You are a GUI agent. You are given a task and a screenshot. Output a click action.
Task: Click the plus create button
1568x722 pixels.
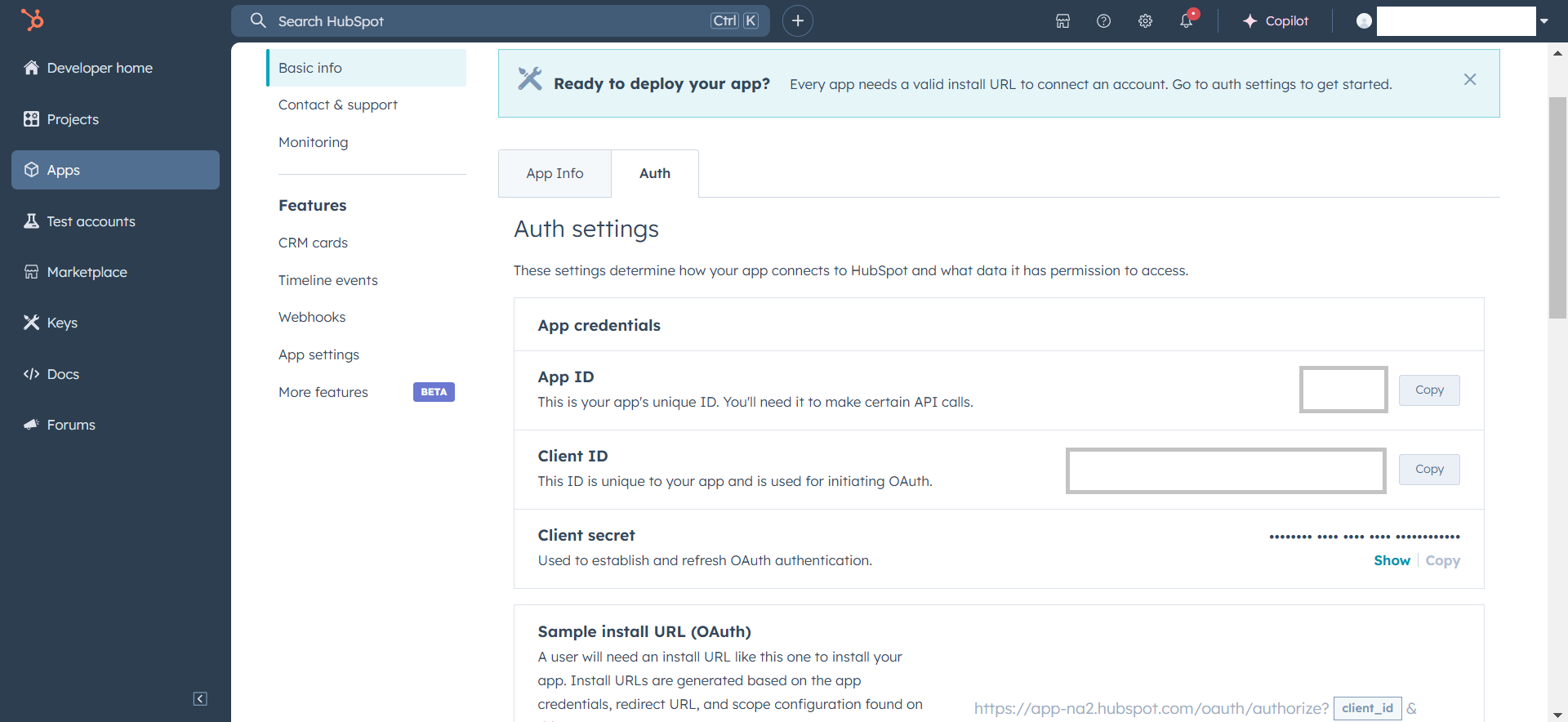tap(798, 21)
